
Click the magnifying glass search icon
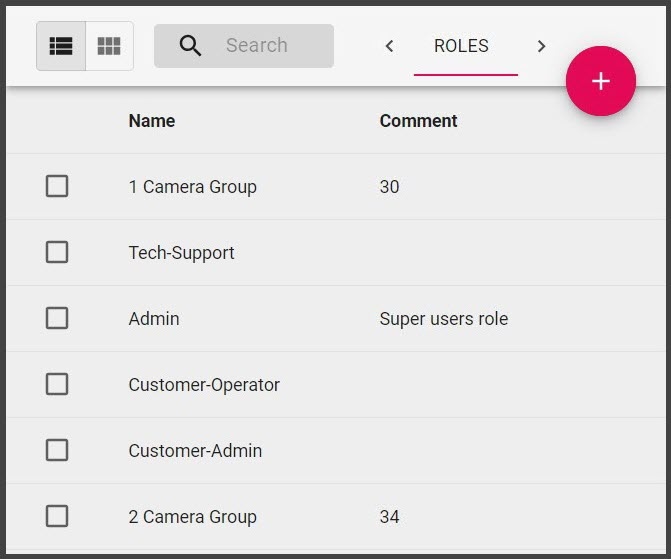pyautogui.click(x=190, y=46)
